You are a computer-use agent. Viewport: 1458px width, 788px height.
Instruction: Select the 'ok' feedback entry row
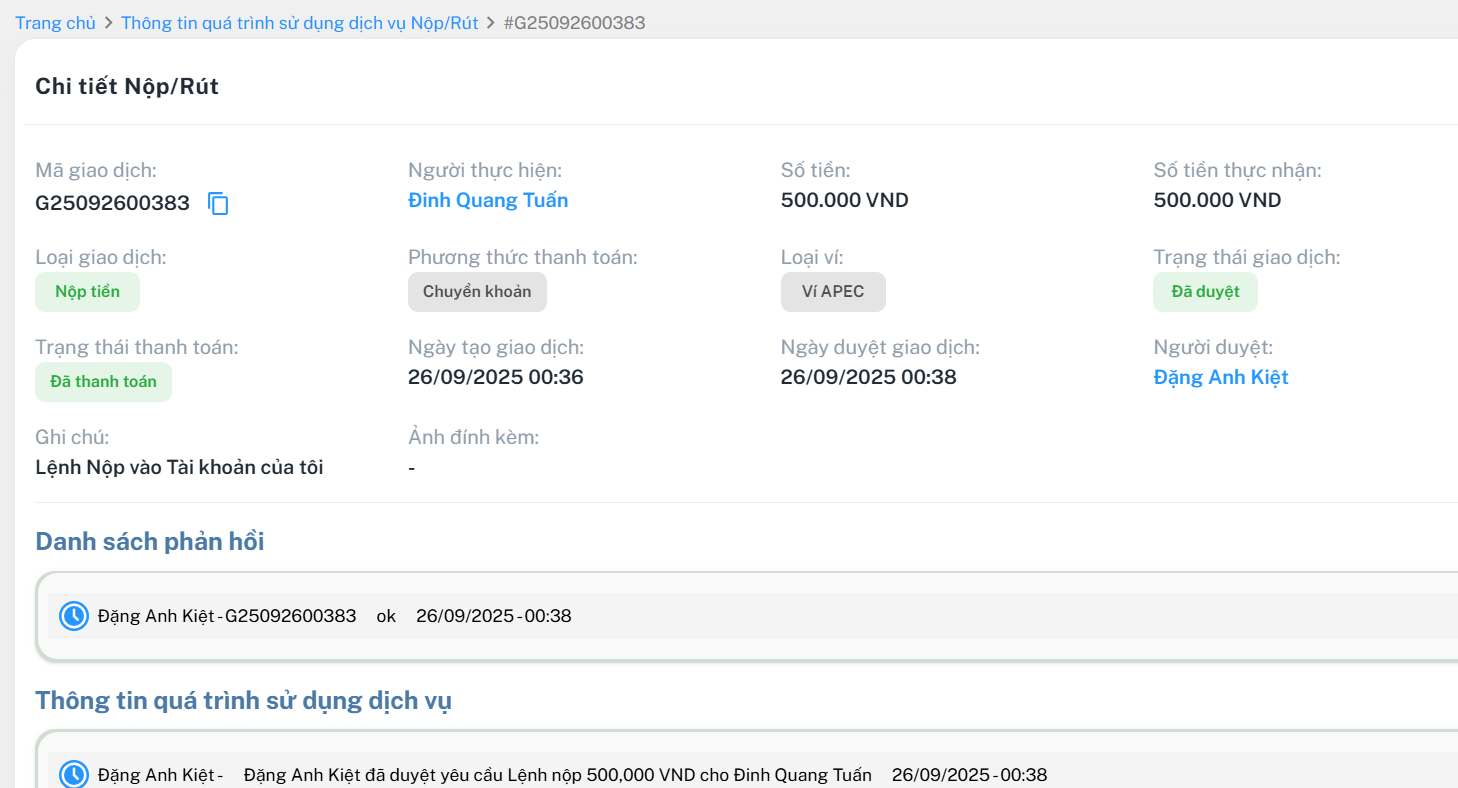(x=386, y=616)
